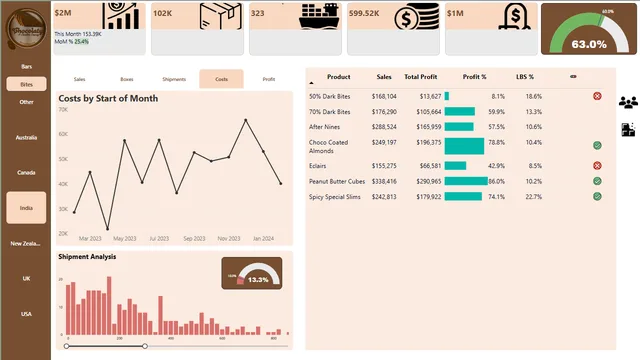Filter by India

pyautogui.click(x=27, y=208)
